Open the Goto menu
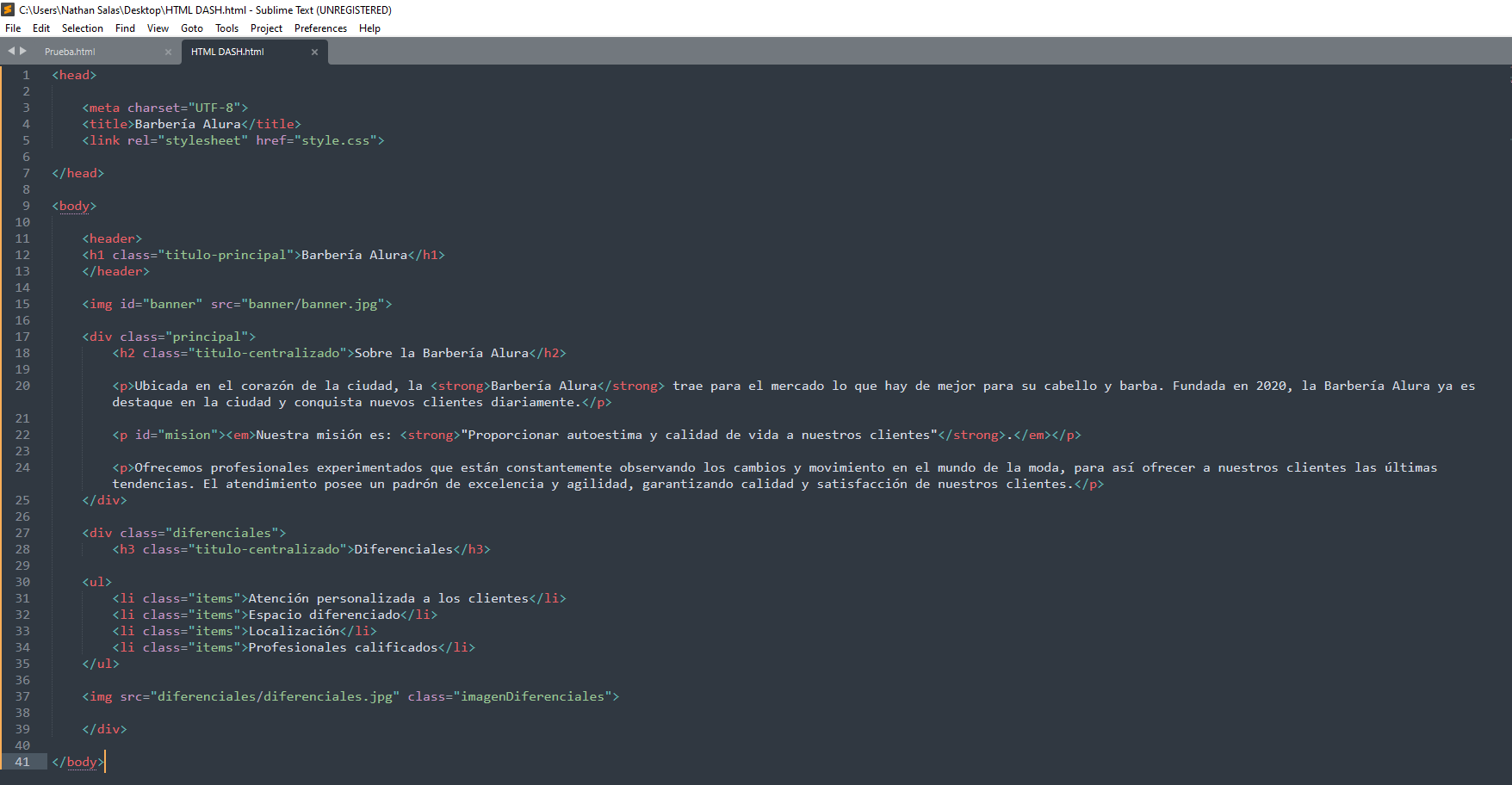This screenshot has height=785, width=1512. pos(192,28)
